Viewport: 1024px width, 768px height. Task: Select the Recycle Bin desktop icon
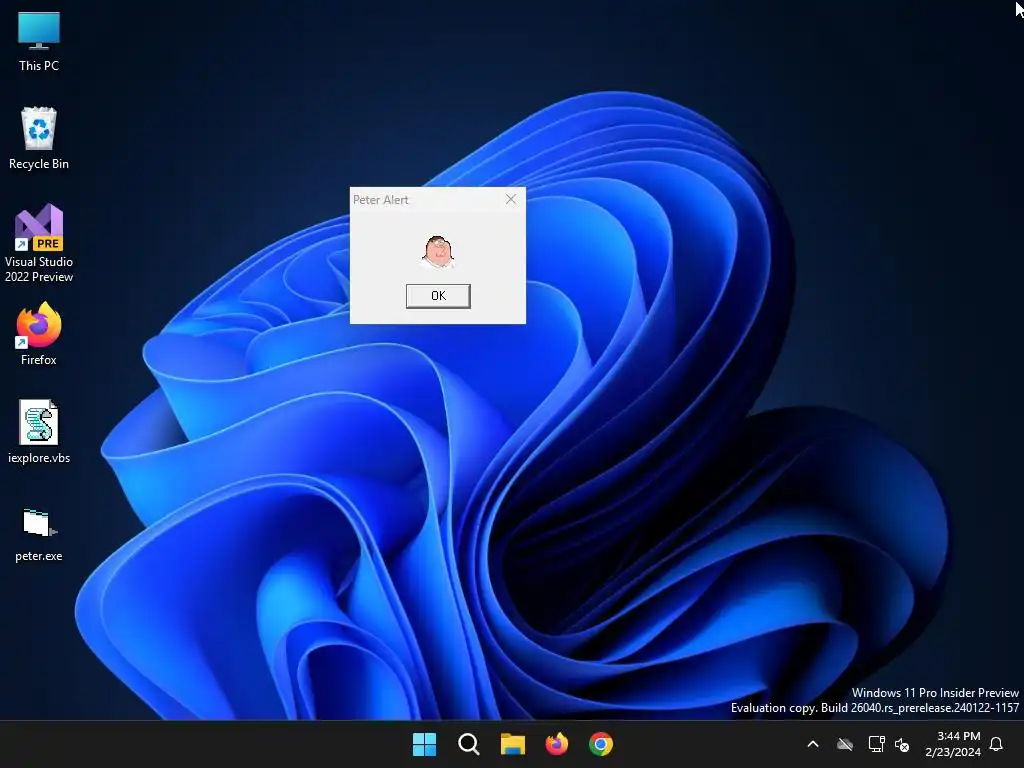click(x=39, y=138)
